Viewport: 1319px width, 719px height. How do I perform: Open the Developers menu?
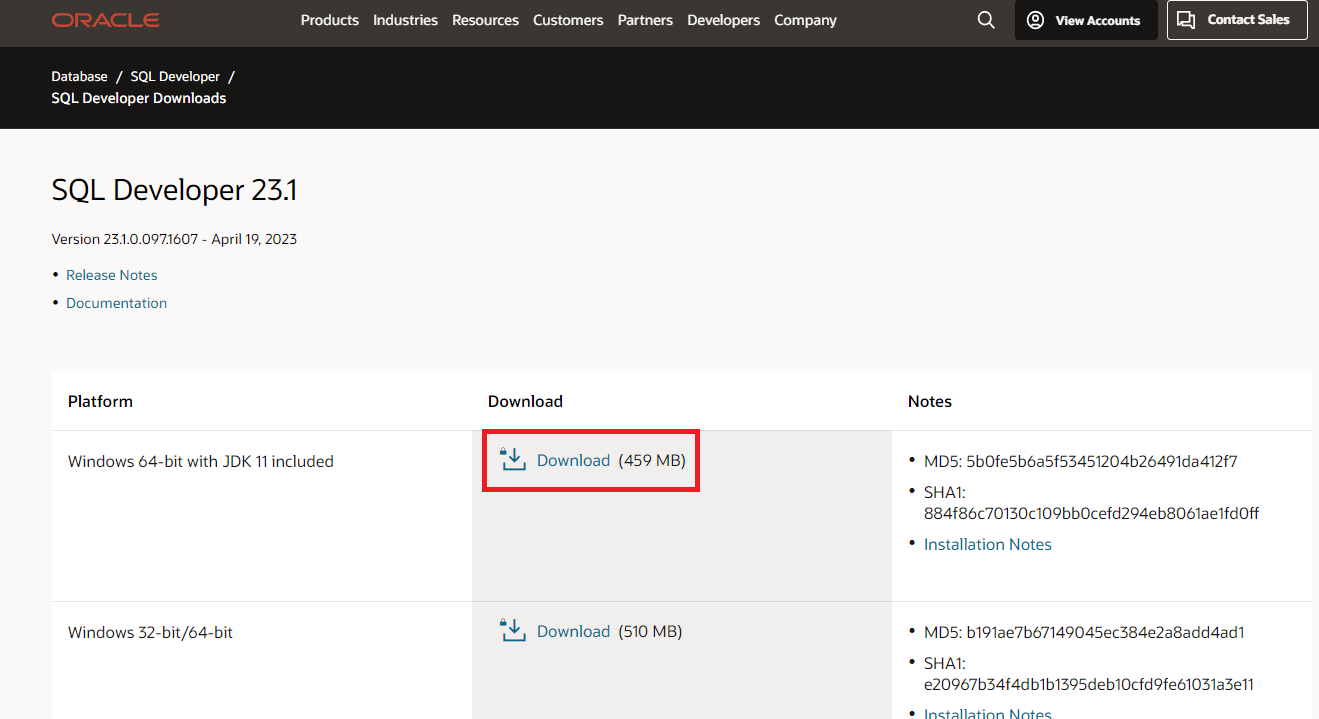723,19
